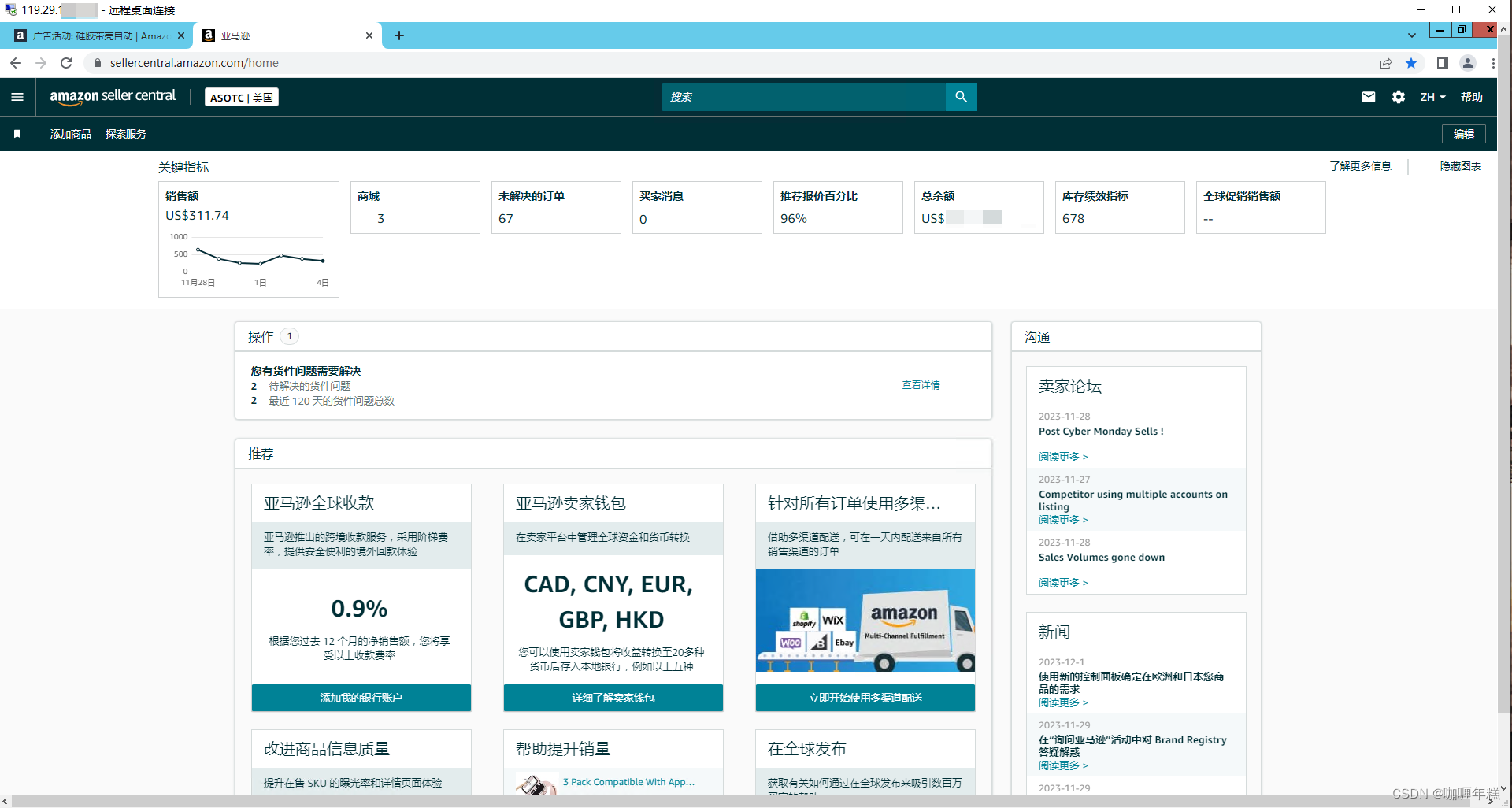
Task: Open the 推荐报价百分比 metric card
Action: point(838,207)
